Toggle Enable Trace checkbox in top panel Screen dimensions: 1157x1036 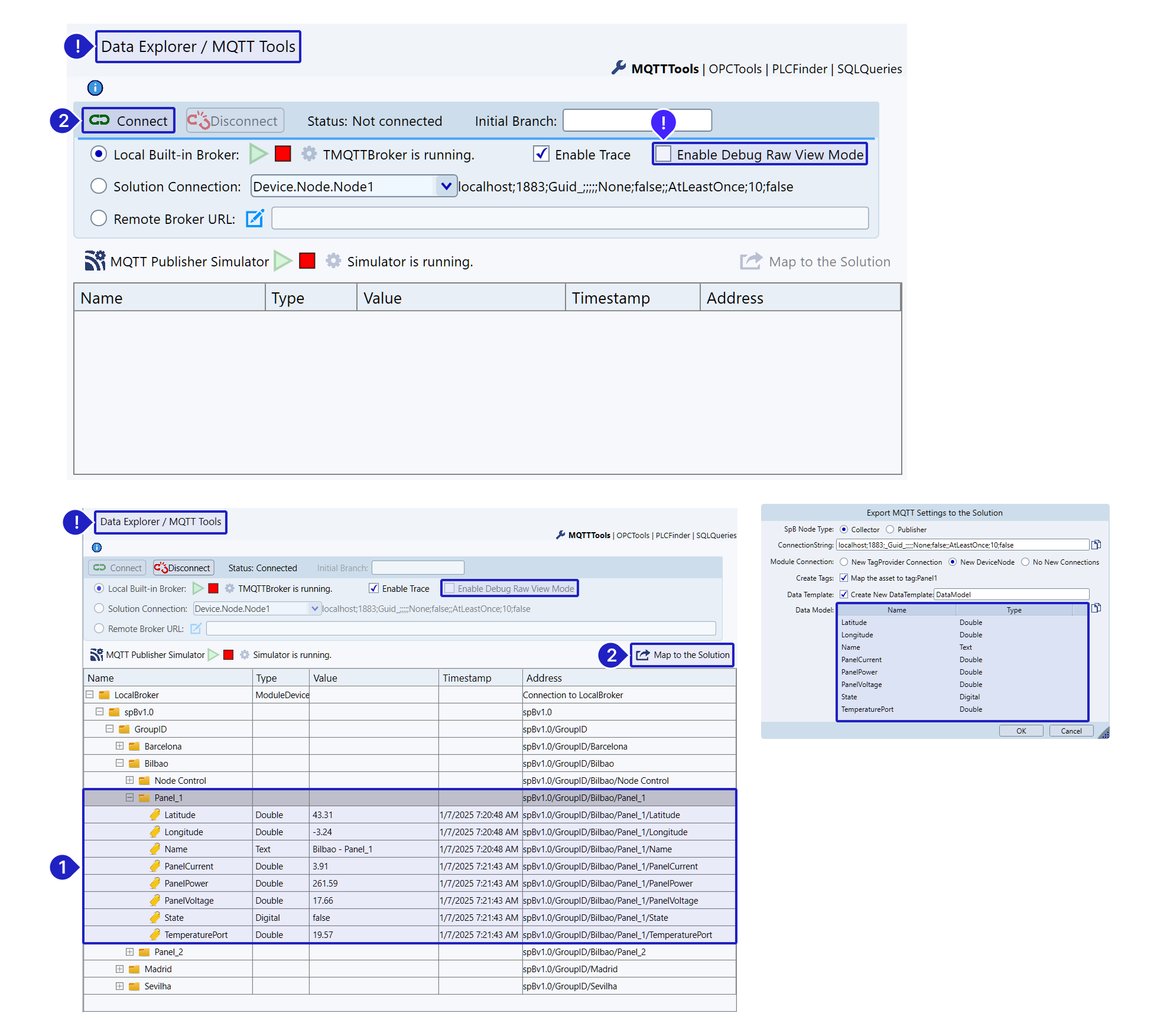pyautogui.click(x=541, y=154)
